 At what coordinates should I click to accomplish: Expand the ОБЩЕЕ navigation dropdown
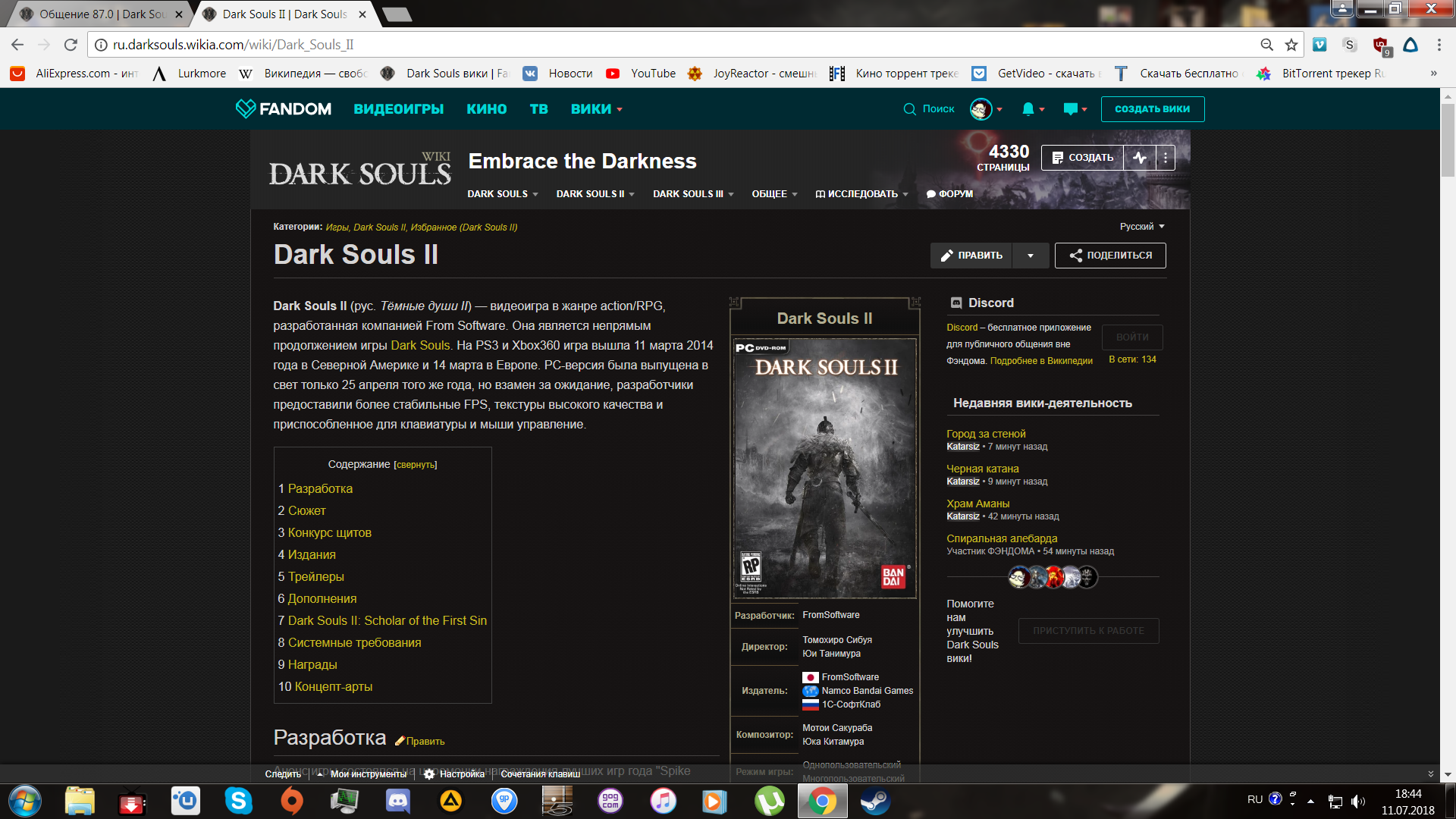774,194
